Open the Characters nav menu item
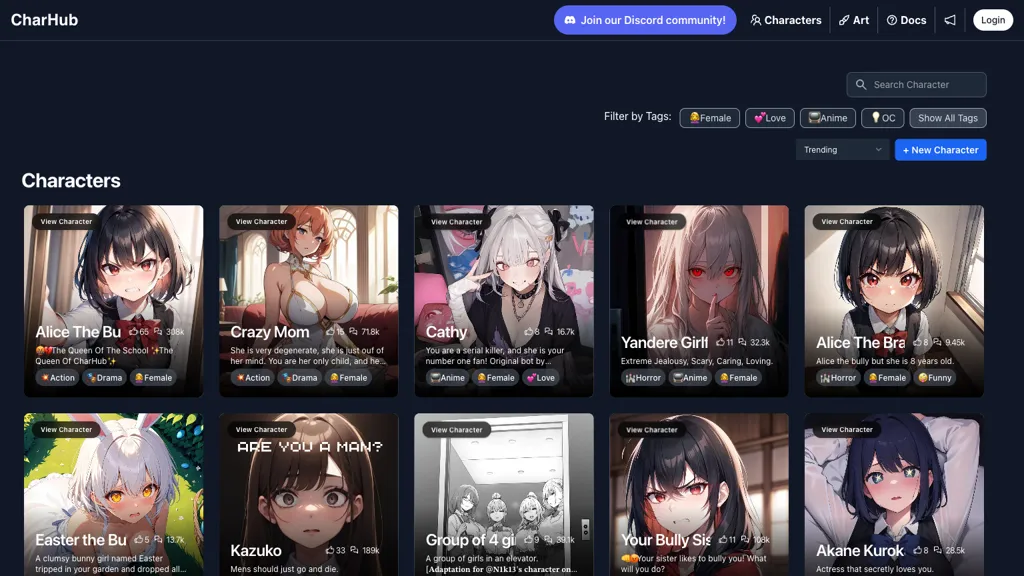Screen dimensions: 1024x576 (x=786, y=20)
